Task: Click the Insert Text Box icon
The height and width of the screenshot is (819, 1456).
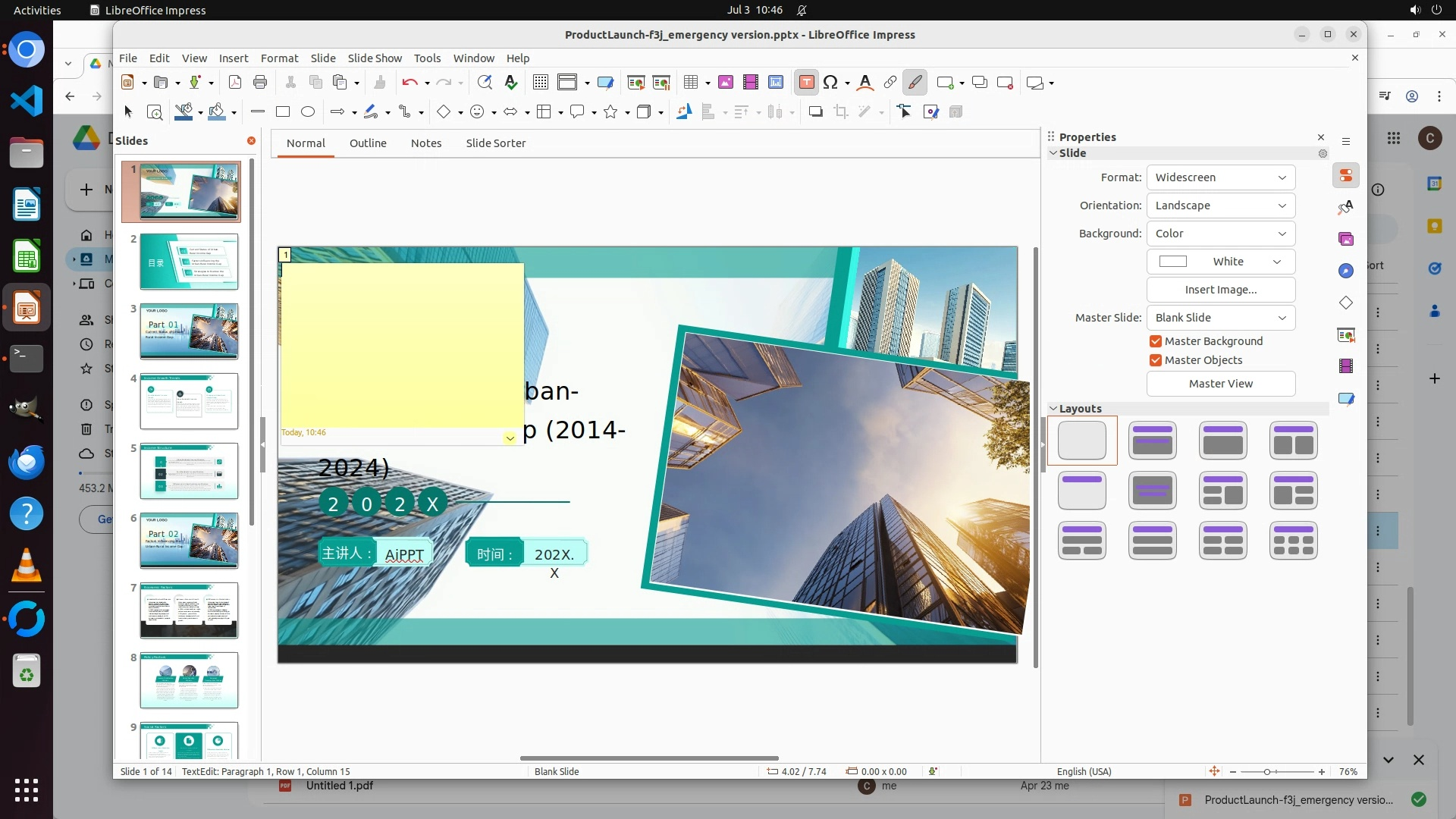Action: coord(806,83)
